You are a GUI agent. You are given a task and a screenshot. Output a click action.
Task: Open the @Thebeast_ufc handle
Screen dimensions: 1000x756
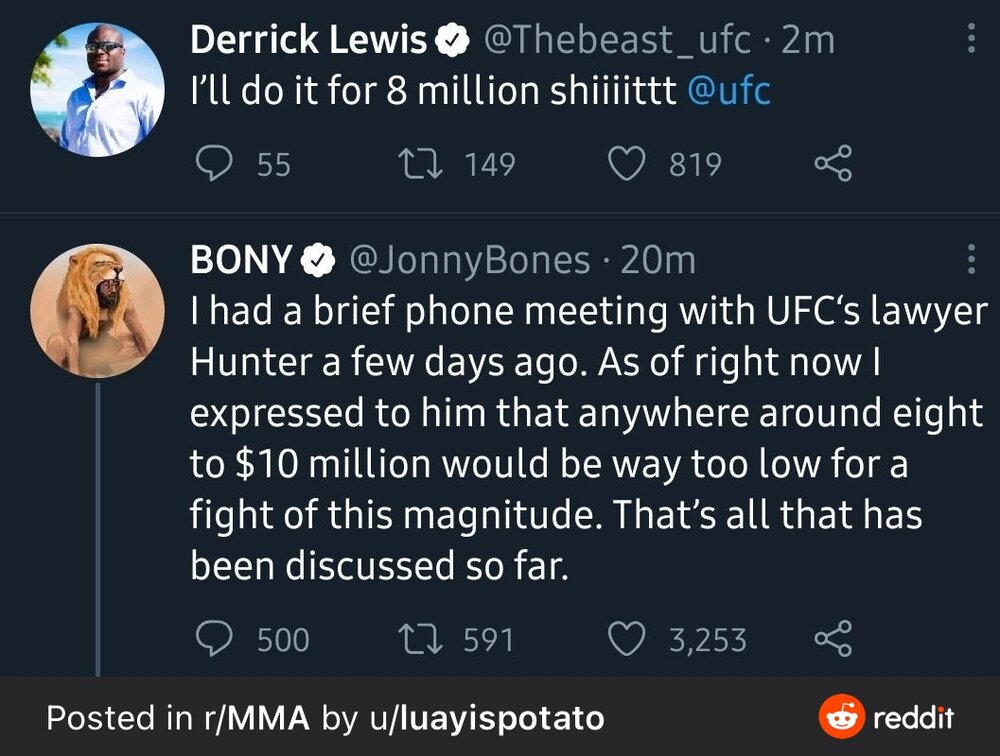tap(617, 40)
